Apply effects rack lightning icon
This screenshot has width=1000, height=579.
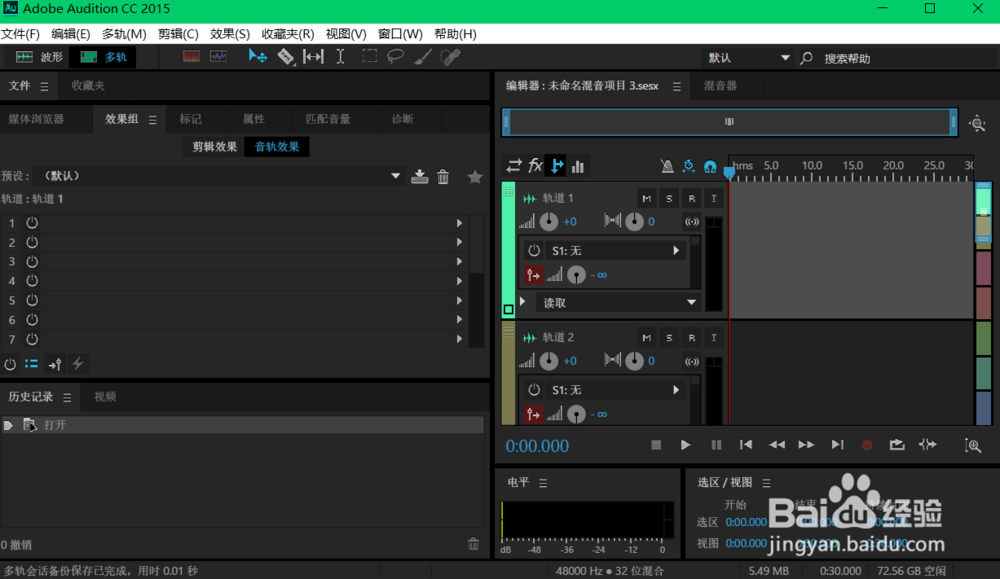point(78,363)
